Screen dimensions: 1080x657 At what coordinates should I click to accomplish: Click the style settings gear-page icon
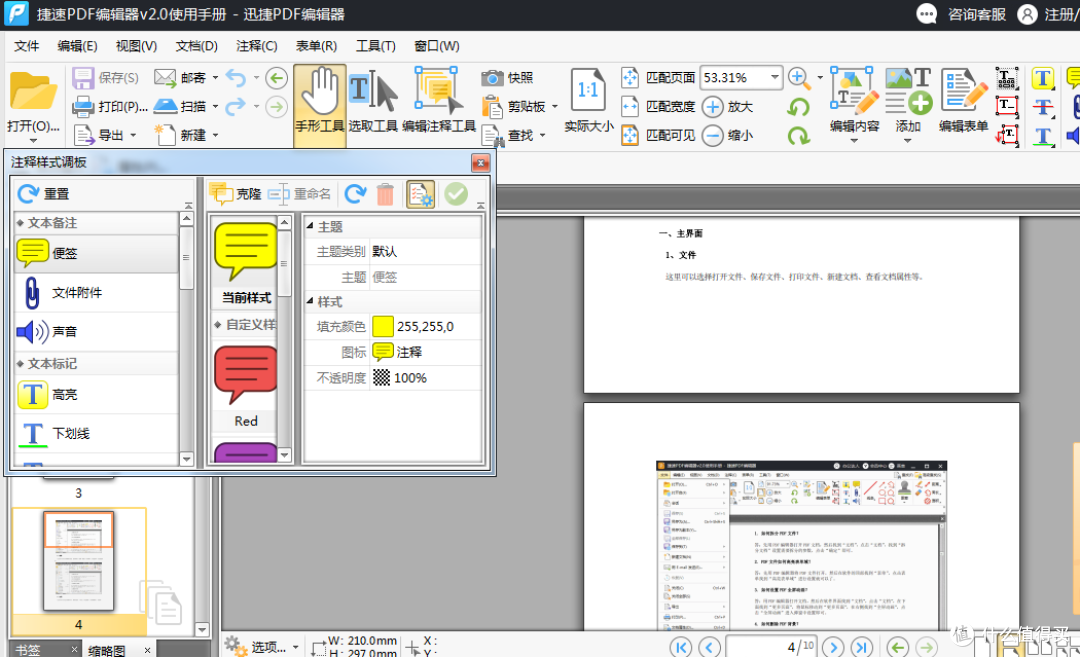pyautogui.click(x=421, y=194)
